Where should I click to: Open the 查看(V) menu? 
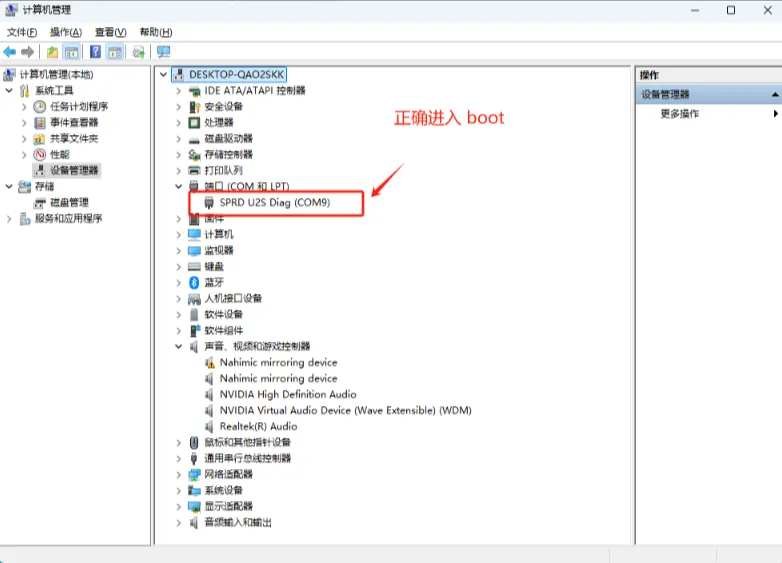[111, 32]
